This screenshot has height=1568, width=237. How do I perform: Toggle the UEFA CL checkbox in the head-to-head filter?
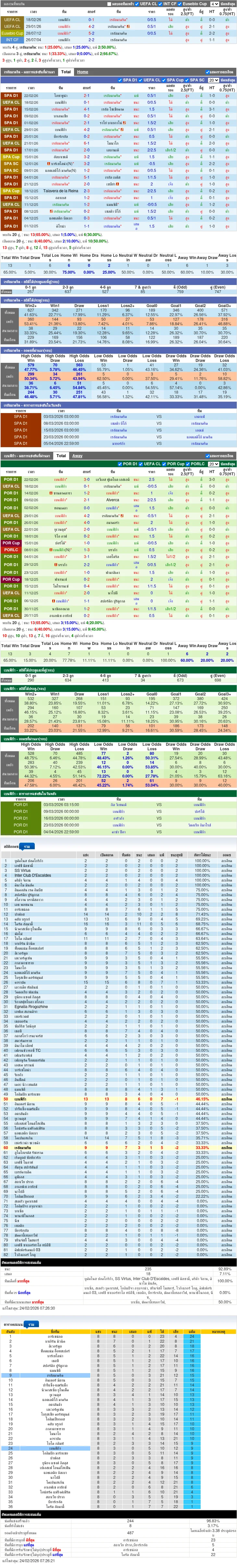coord(137,4)
